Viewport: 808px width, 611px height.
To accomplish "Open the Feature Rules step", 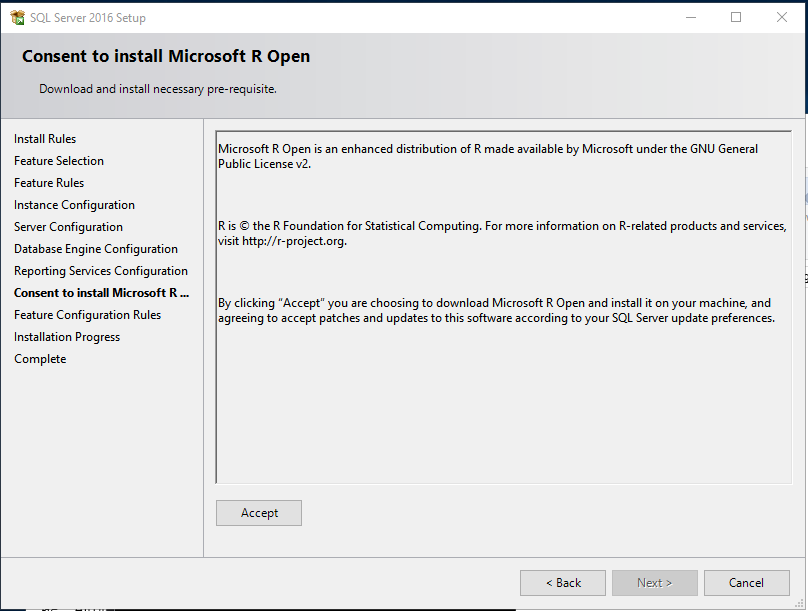I will pyautogui.click(x=49, y=182).
